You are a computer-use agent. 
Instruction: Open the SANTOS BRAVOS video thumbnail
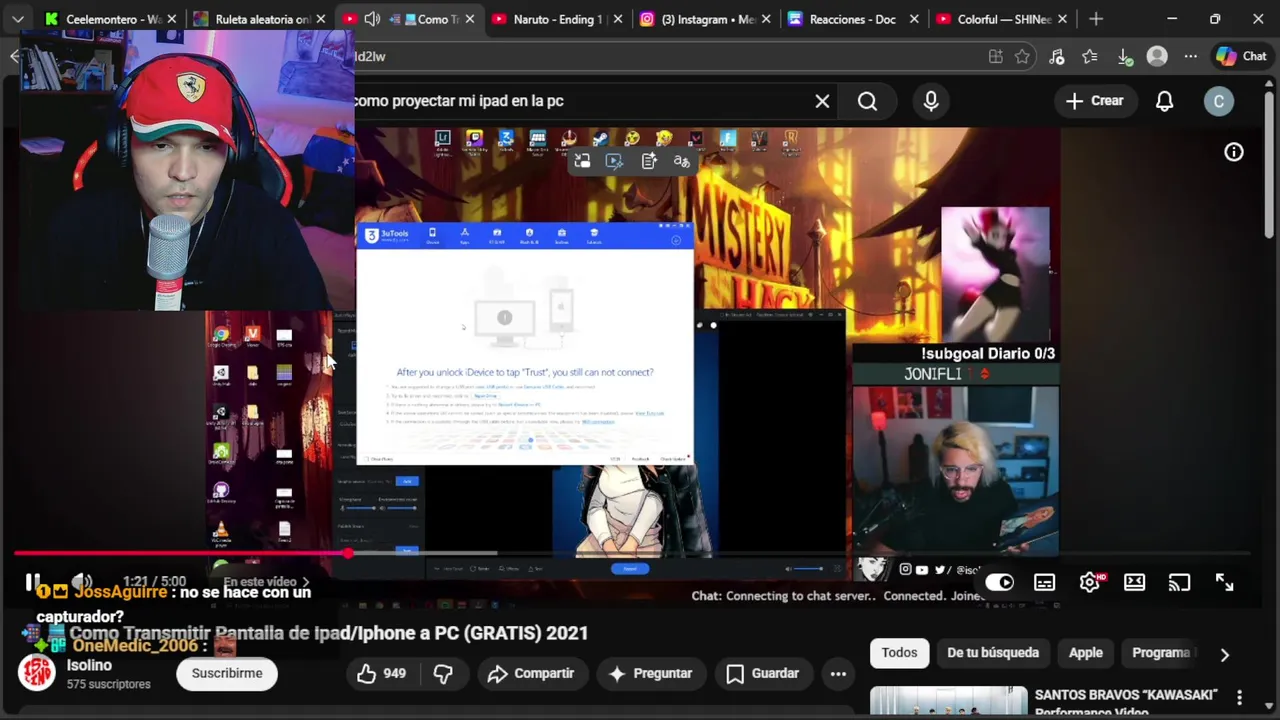coord(948,702)
